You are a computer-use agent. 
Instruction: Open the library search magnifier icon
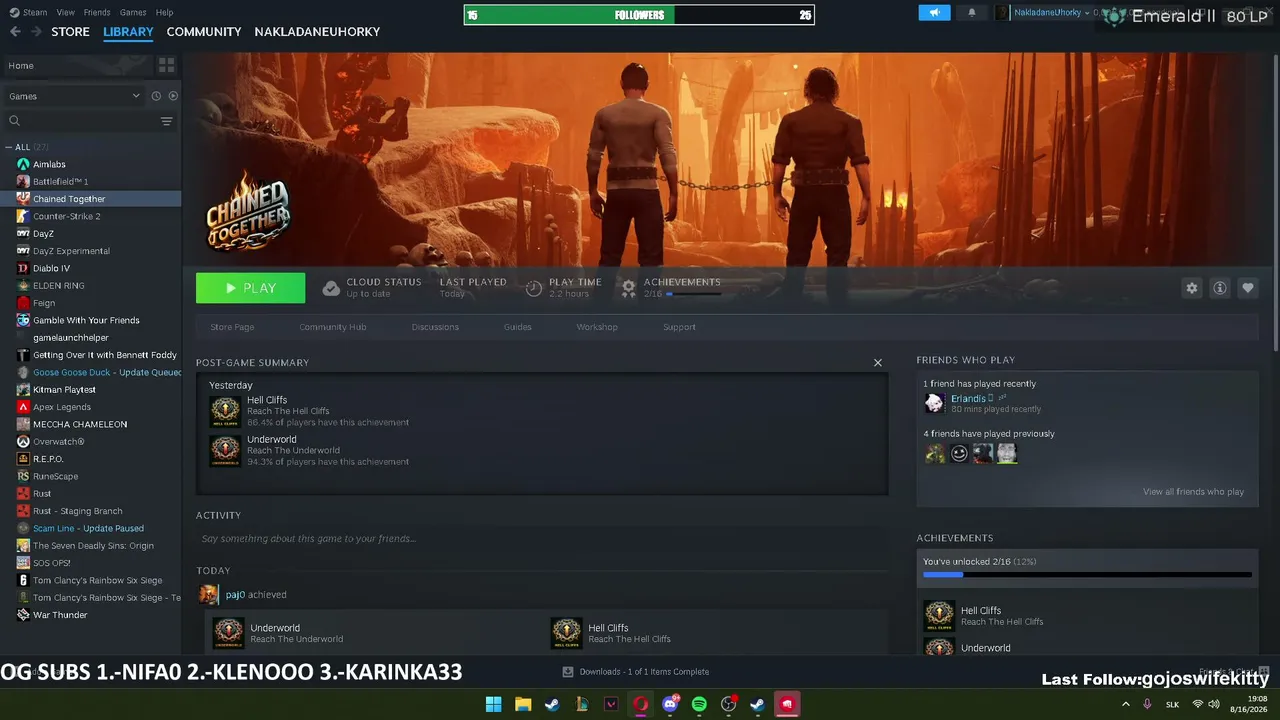coord(14,121)
